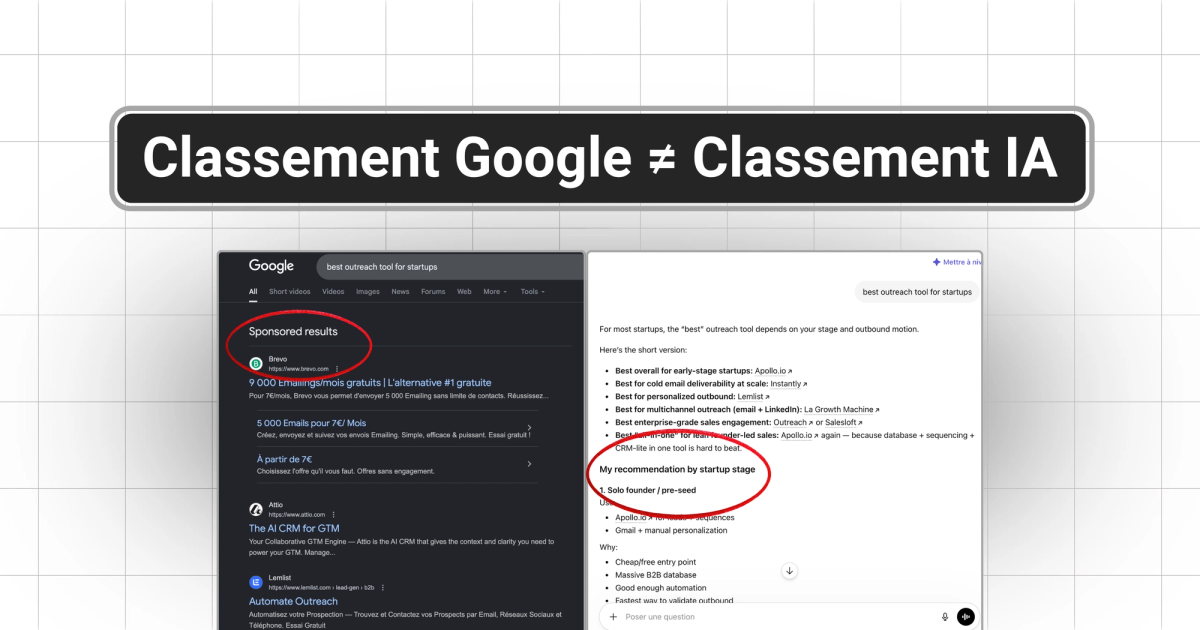Image resolution: width=1200 pixels, height=630 pixels.
Task: Click the chevron beside 'À partir de 7€'
Action: coord(529,464)
